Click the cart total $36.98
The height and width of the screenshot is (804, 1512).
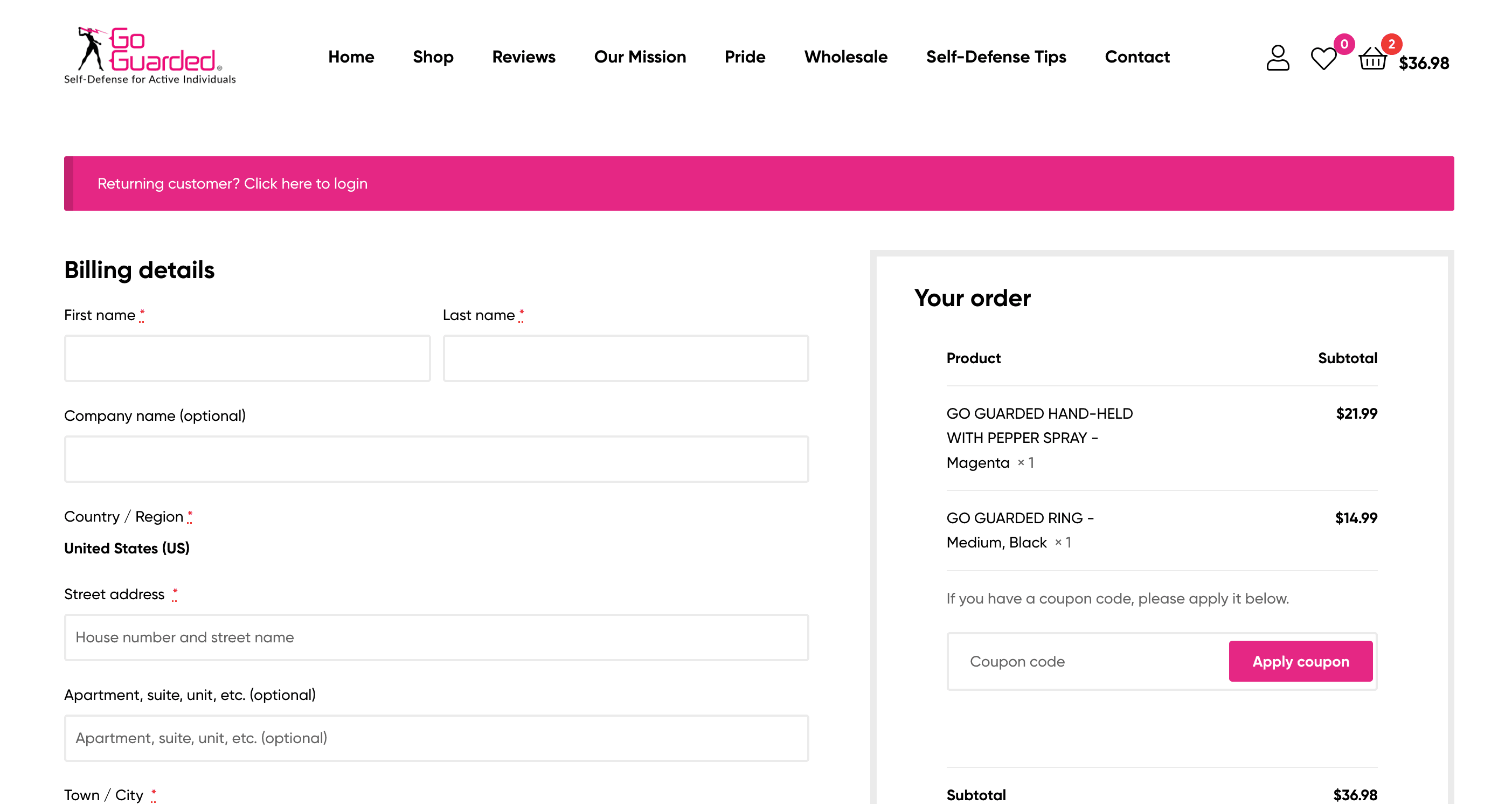[x=1424, y=63]
